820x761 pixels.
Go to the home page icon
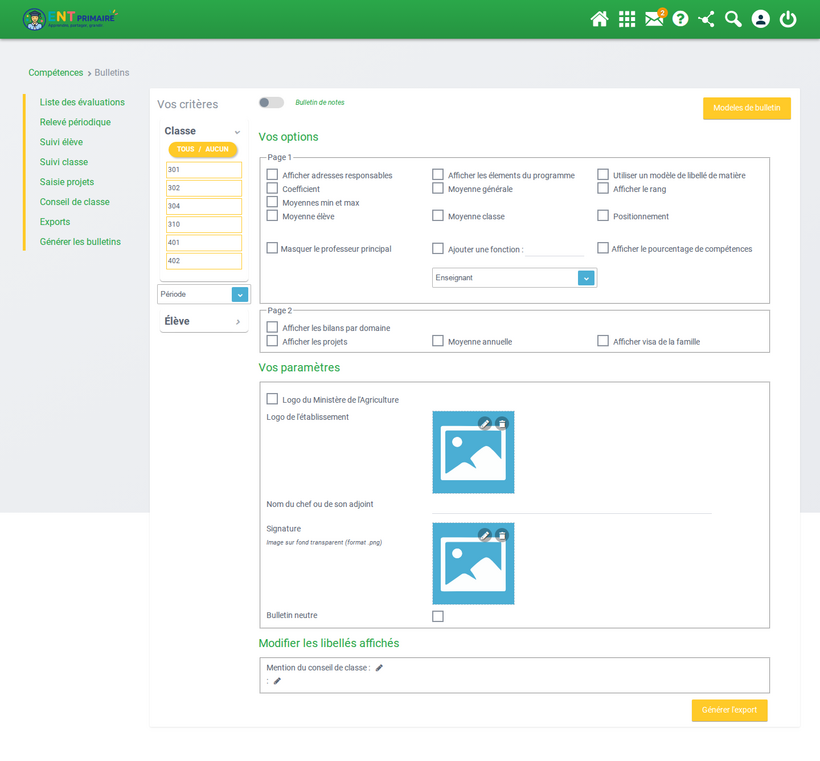tap(599, 19)
